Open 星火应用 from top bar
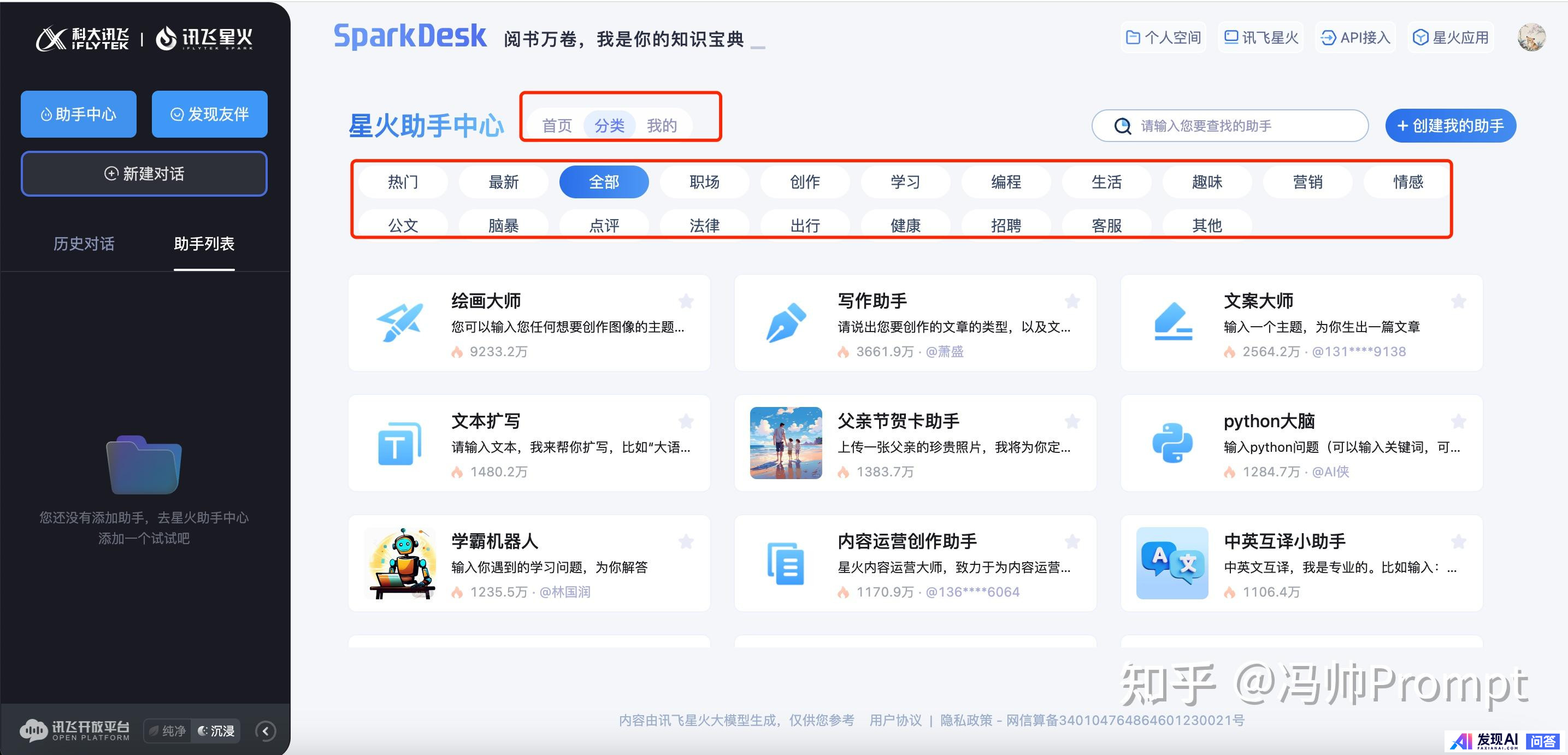 (1451, 38)
